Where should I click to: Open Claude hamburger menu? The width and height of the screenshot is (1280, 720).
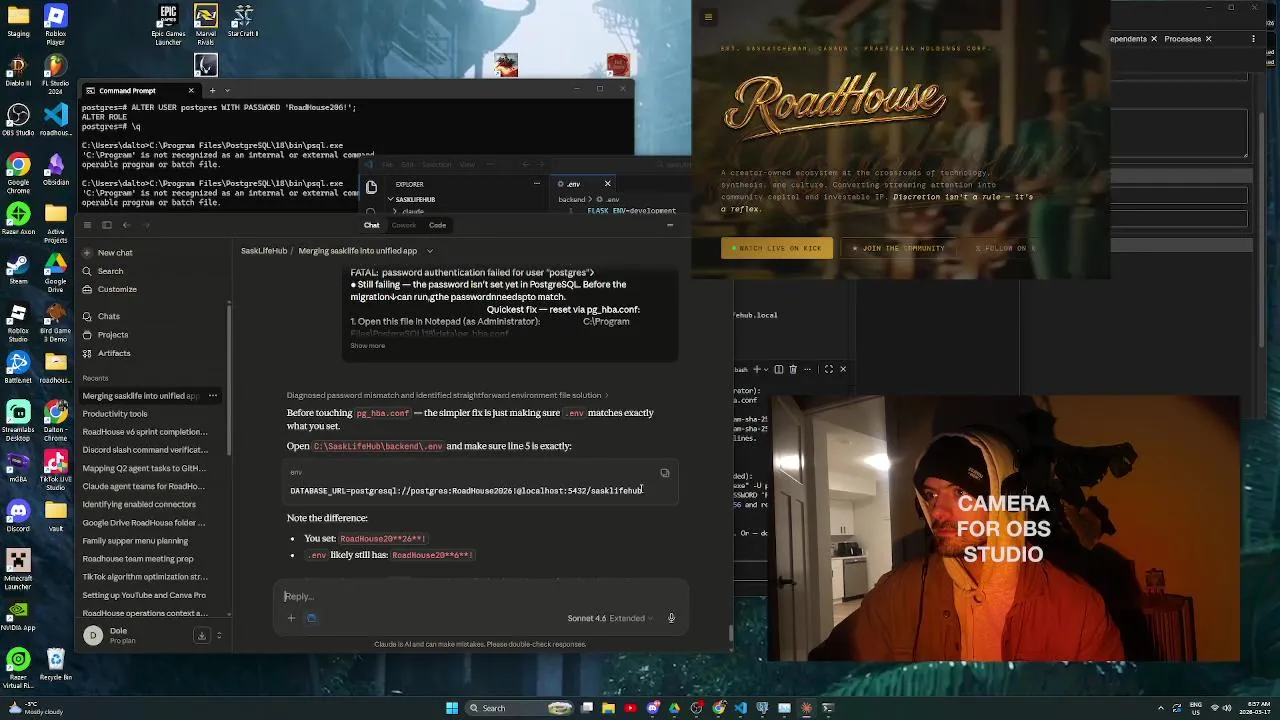(x=87, y=225)
